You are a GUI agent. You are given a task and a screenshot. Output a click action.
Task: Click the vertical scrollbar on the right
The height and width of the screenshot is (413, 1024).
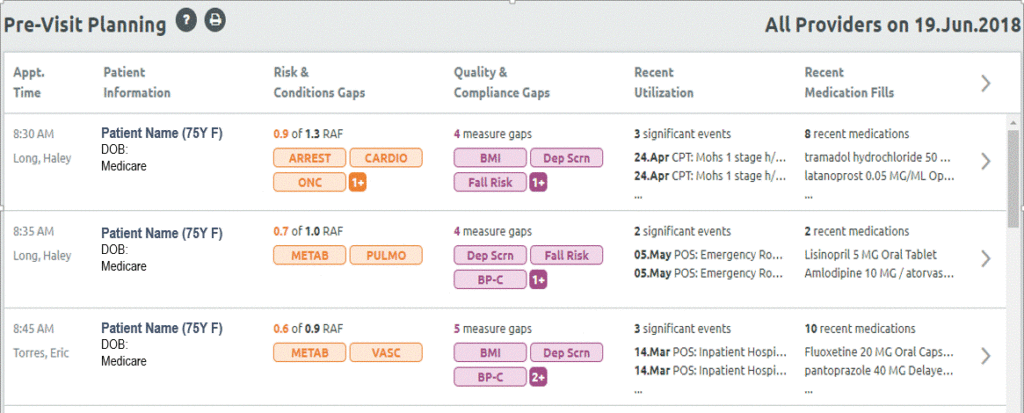coord(1013,180)
